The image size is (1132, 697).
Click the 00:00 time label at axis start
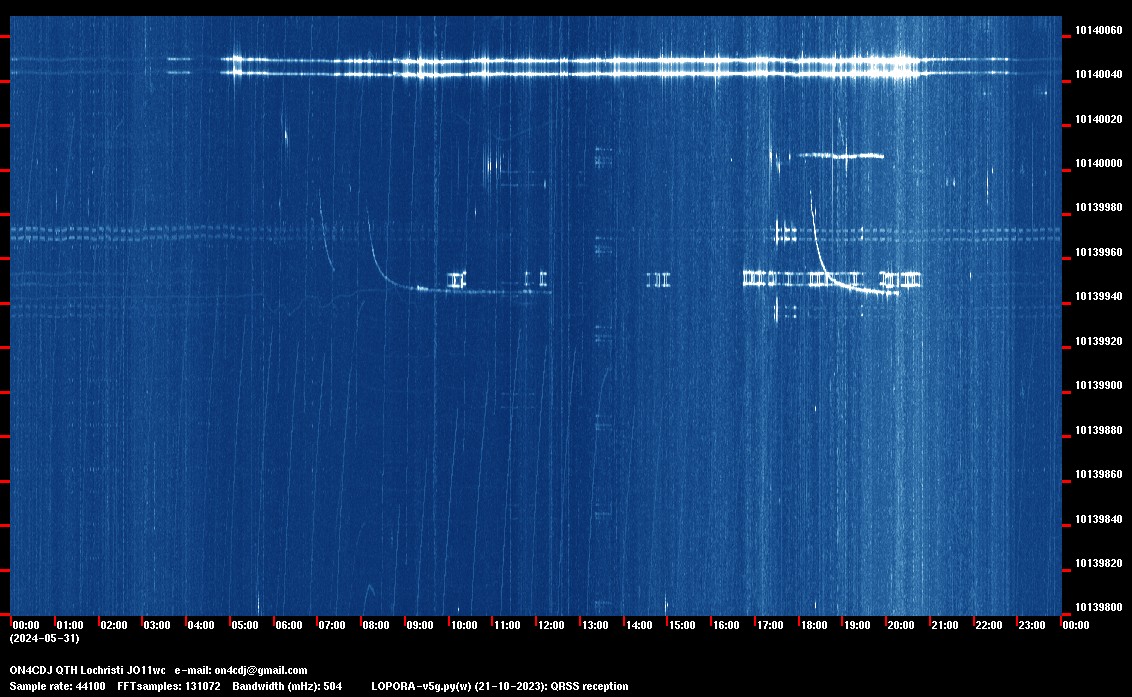[x=26, y=625]
